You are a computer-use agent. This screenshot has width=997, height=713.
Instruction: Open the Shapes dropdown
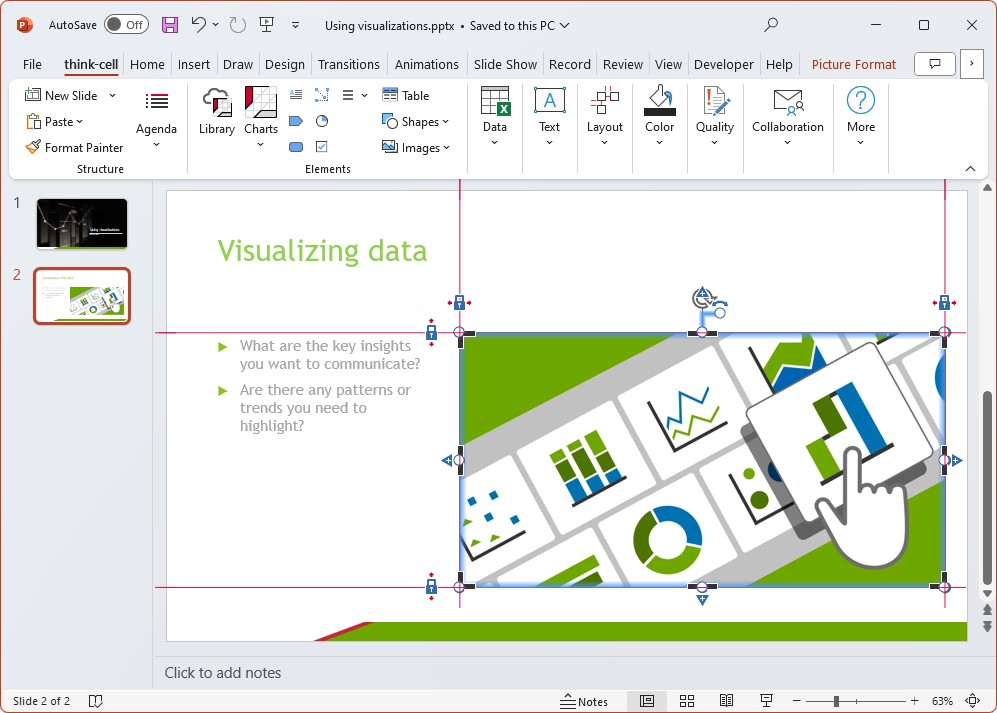pos(415,121)
